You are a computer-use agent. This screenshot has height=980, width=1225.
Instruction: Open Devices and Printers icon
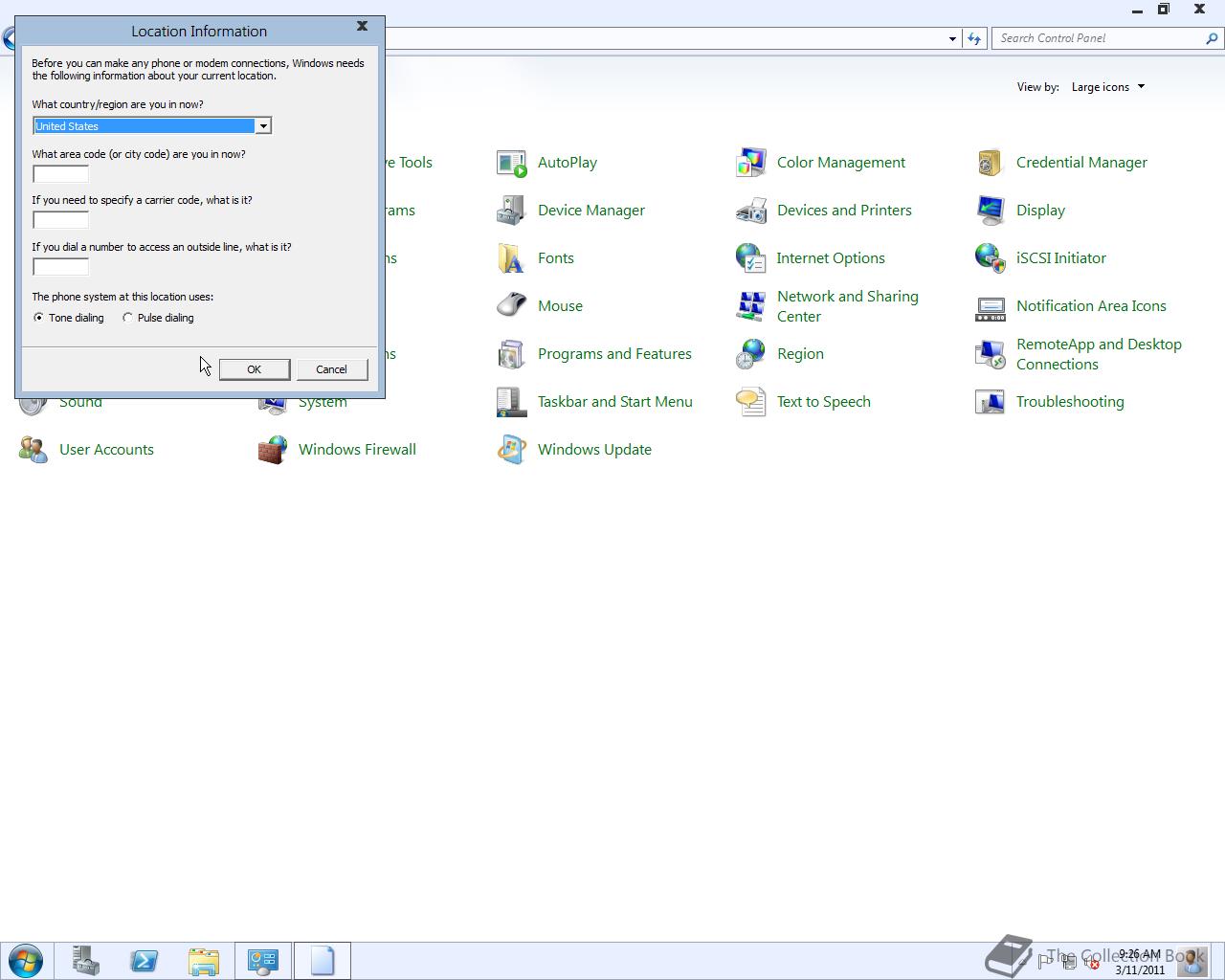coord(751,211)
